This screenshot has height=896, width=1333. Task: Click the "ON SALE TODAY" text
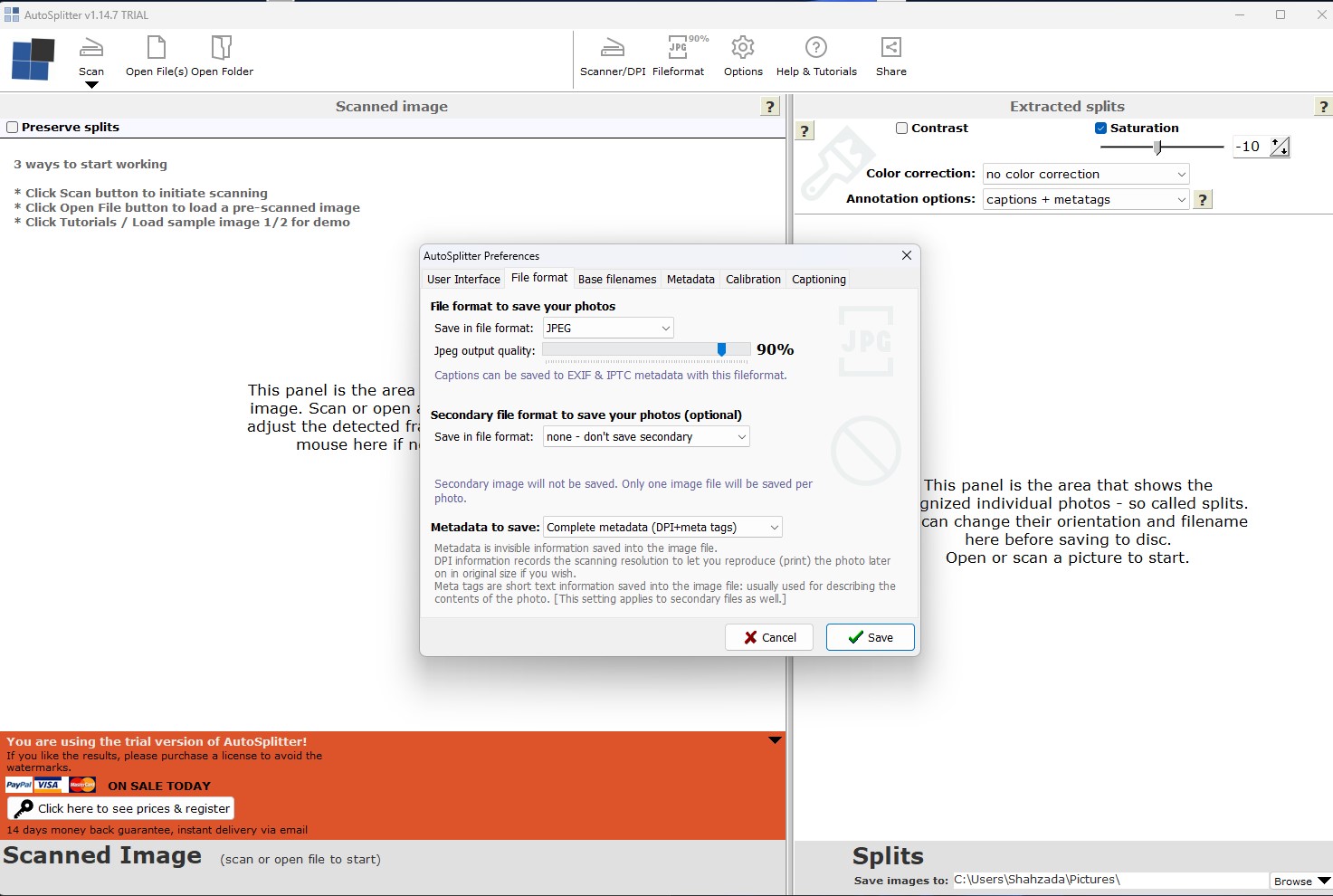159,786
